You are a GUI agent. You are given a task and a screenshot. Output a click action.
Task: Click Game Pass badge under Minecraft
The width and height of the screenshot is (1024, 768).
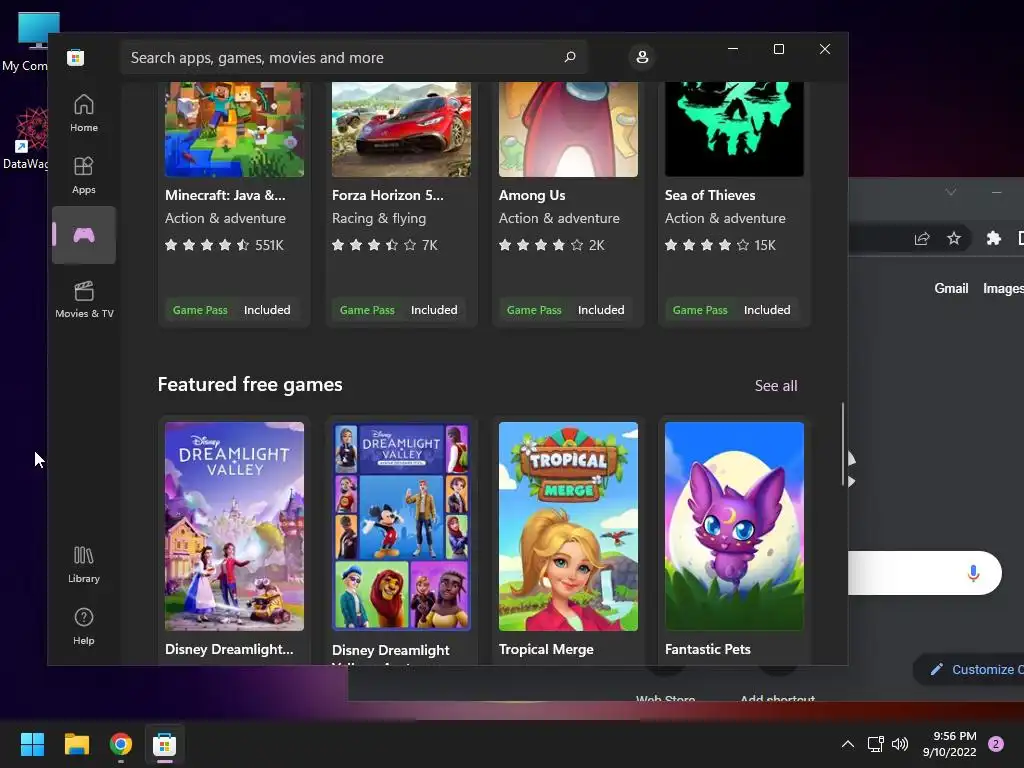point(200,310)
